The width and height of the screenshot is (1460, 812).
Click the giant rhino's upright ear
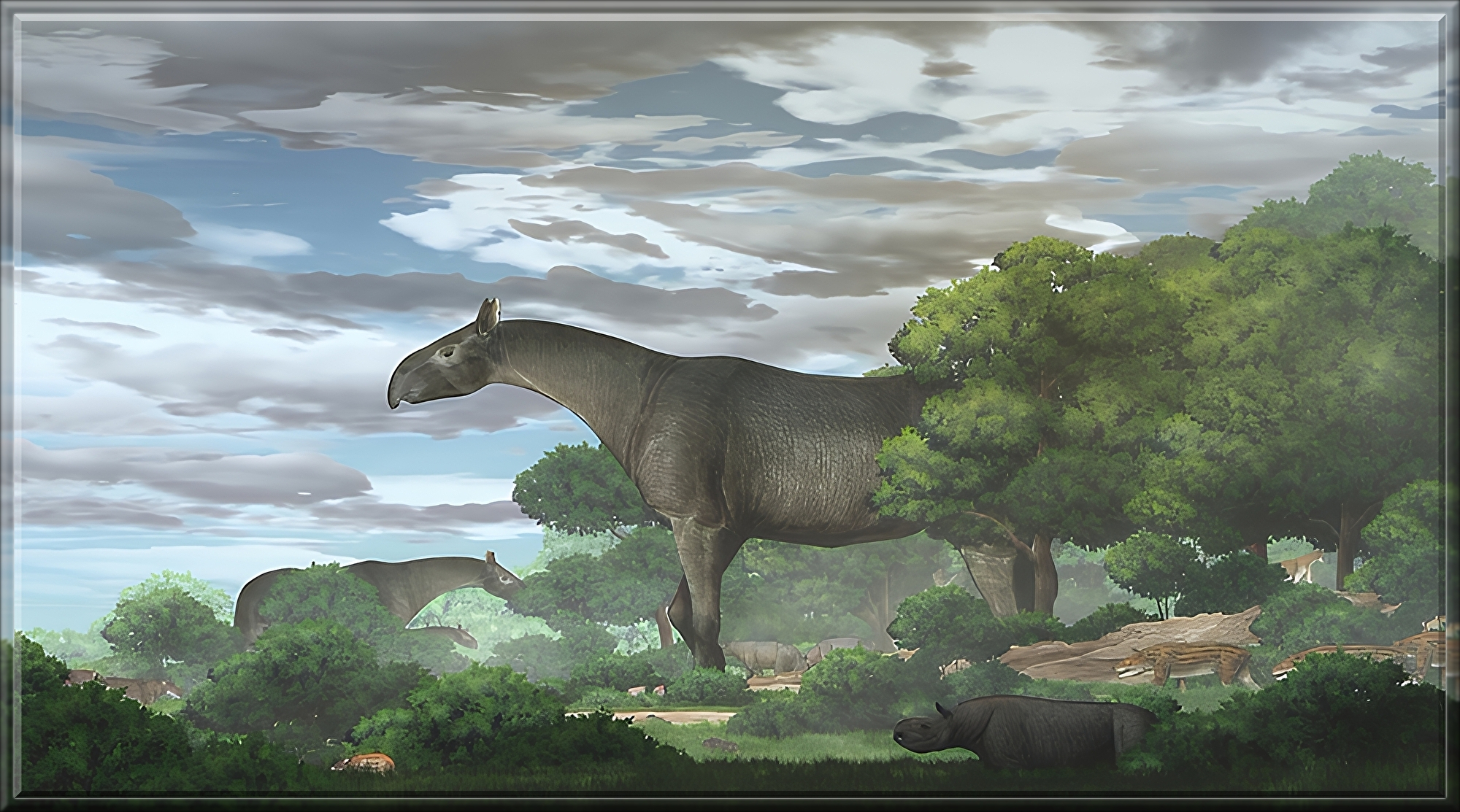click(x=488, y=317)
